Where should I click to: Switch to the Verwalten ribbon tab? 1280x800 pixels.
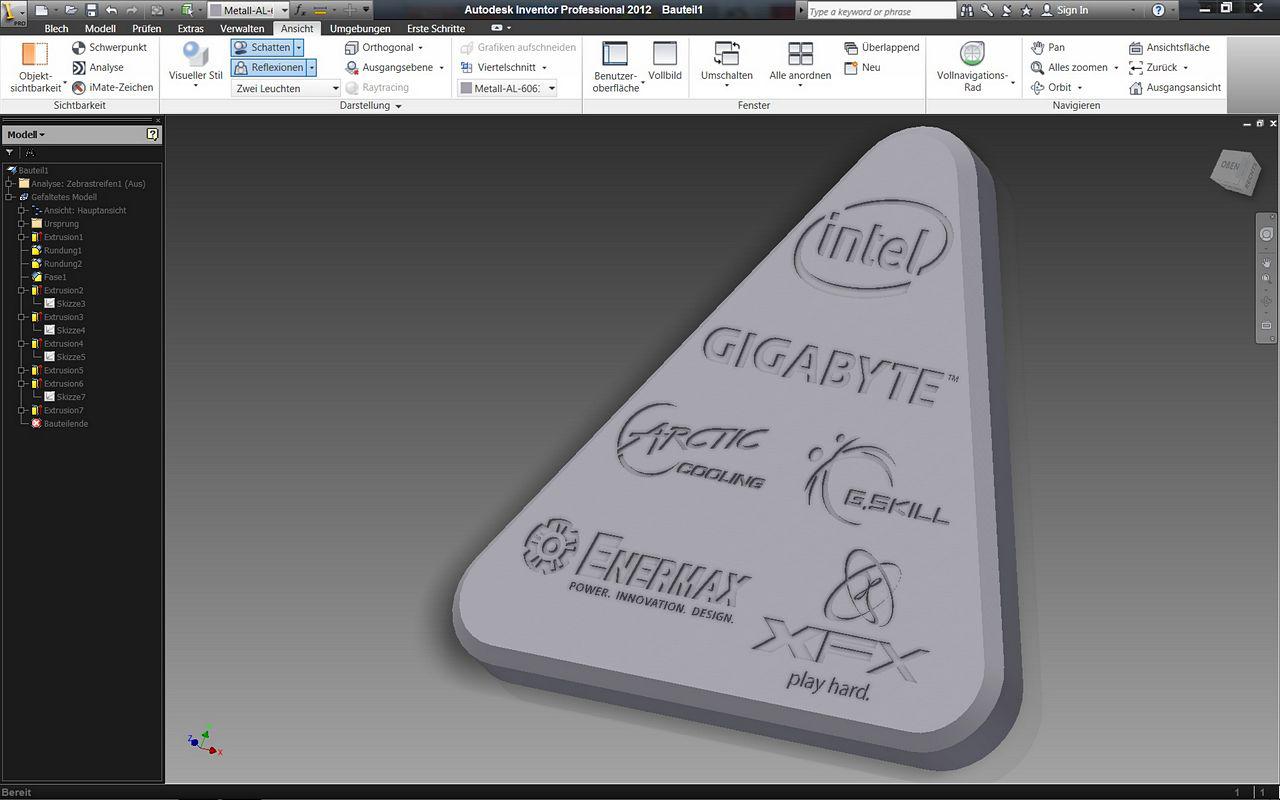point(242,29)
